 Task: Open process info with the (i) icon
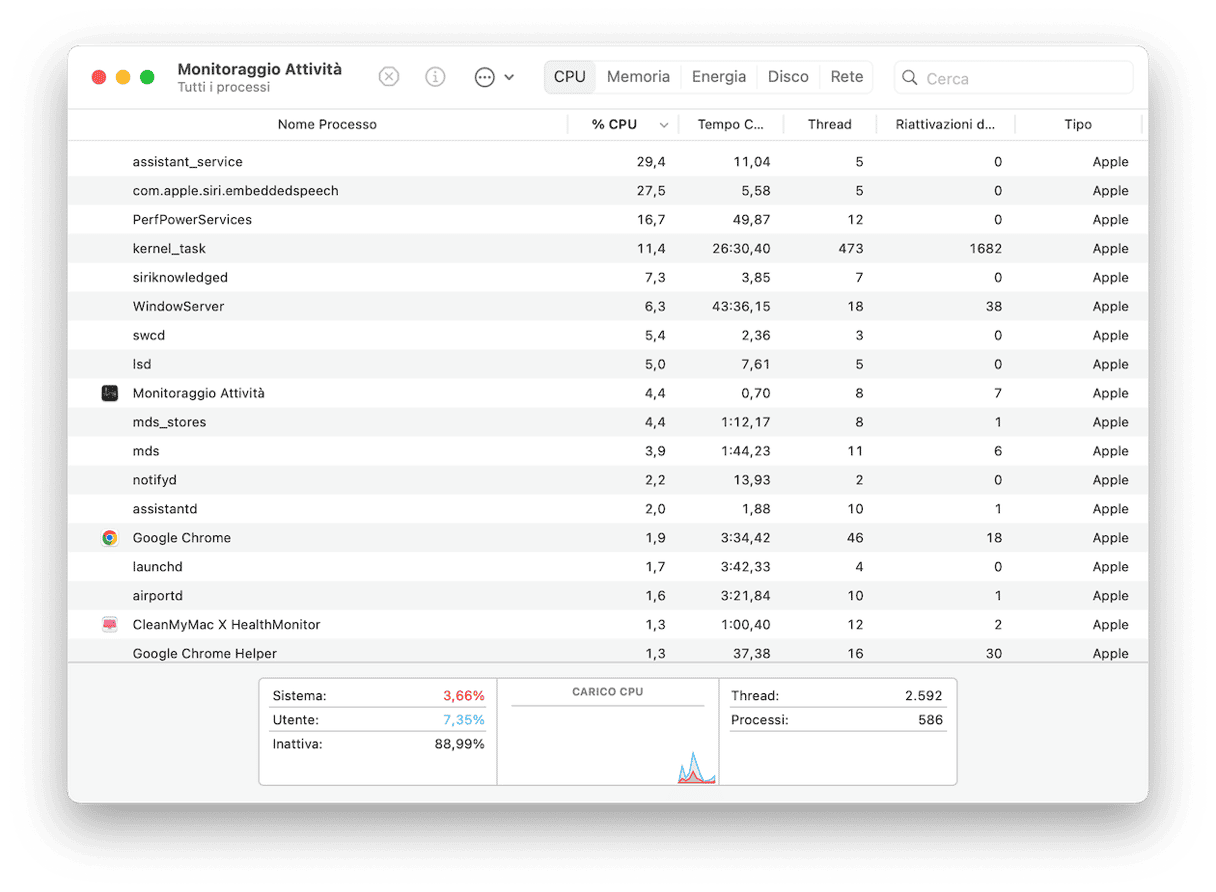point(435,77)
